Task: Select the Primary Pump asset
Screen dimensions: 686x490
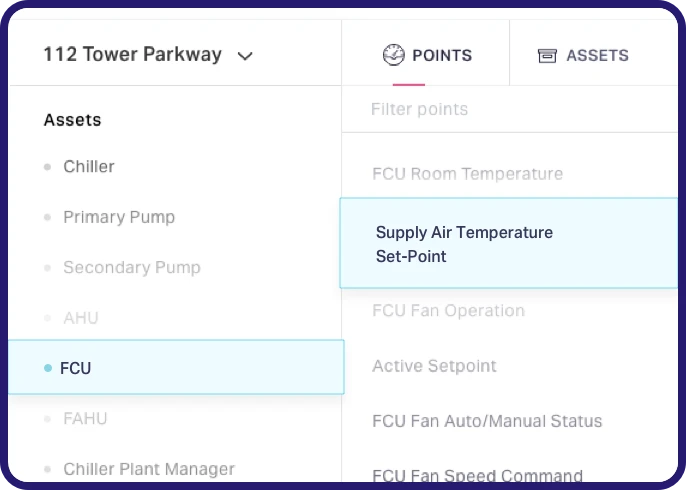Action: pyautogui.click(x=119, y=217)
